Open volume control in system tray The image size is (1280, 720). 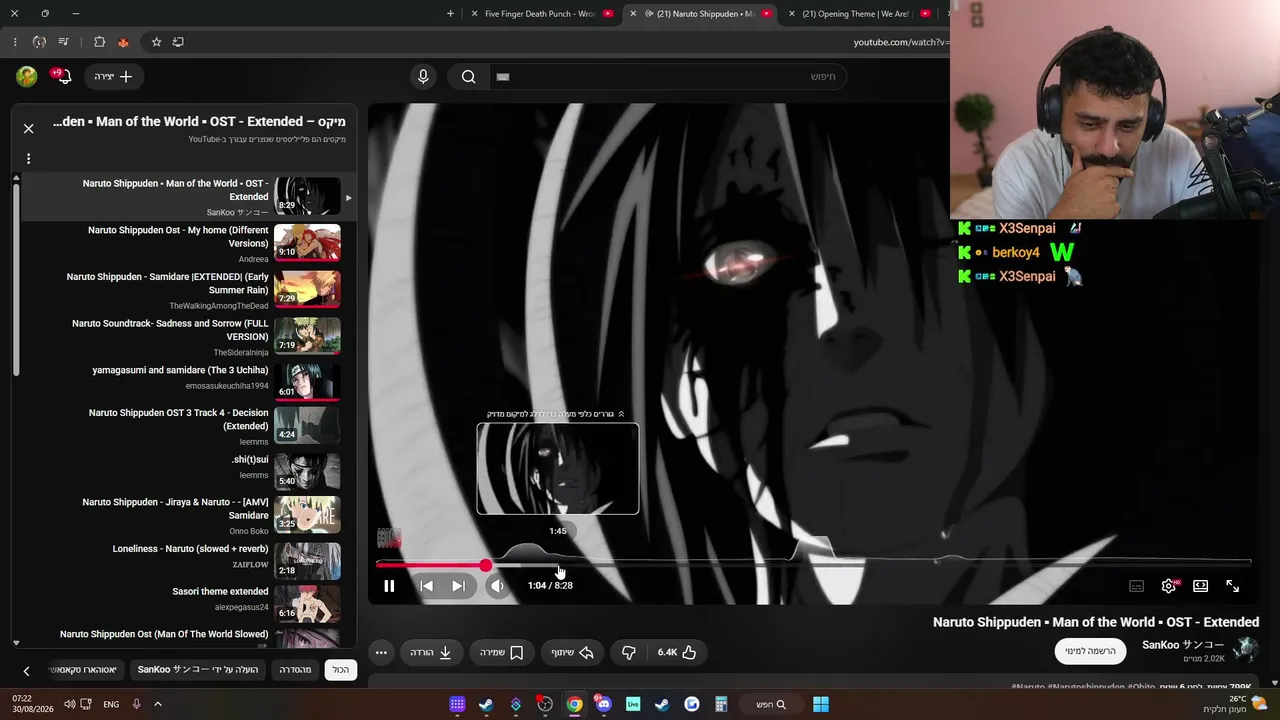coord(69,705)
